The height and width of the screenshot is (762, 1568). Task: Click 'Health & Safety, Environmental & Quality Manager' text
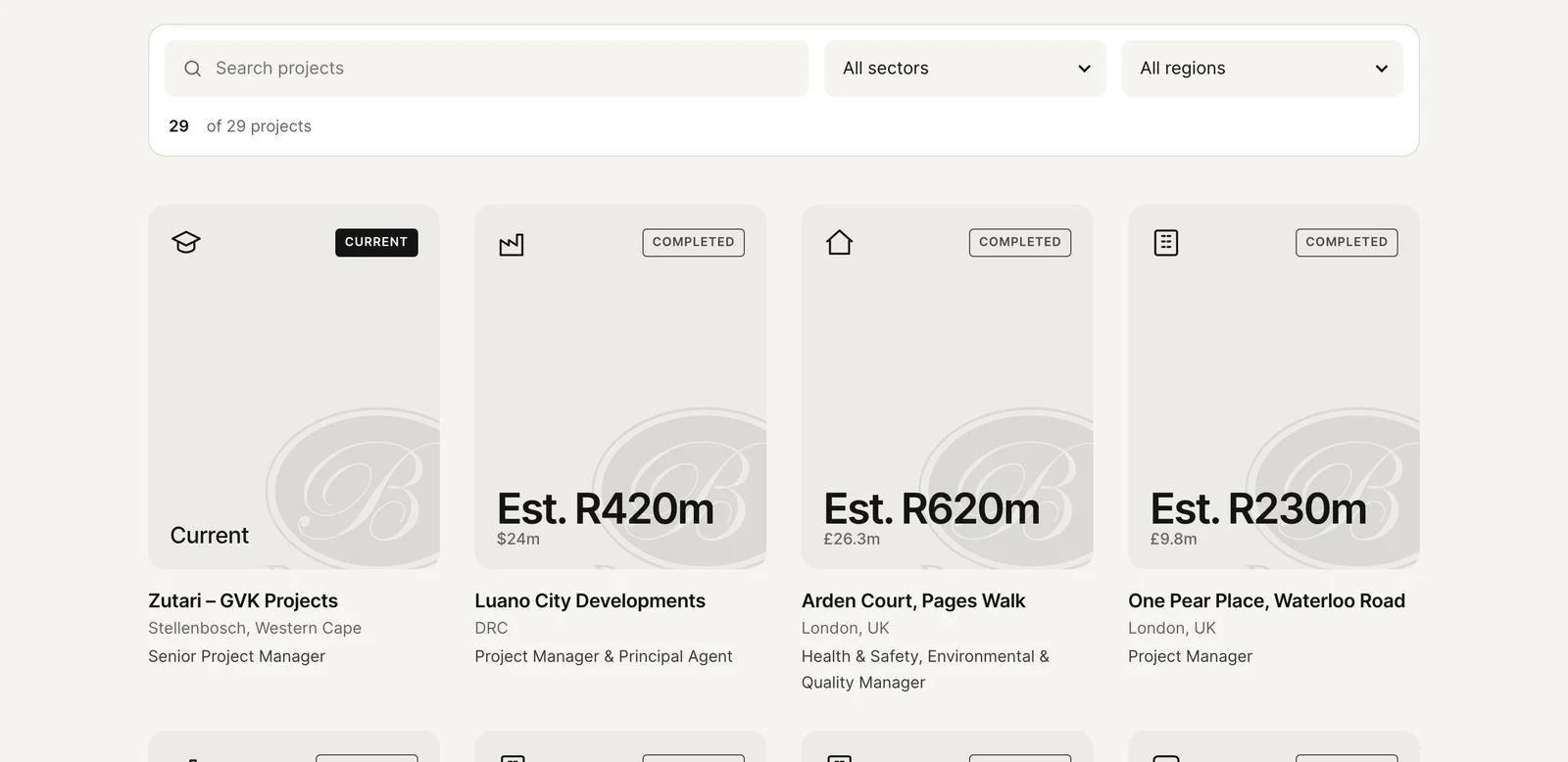click(x=925, y=669)
